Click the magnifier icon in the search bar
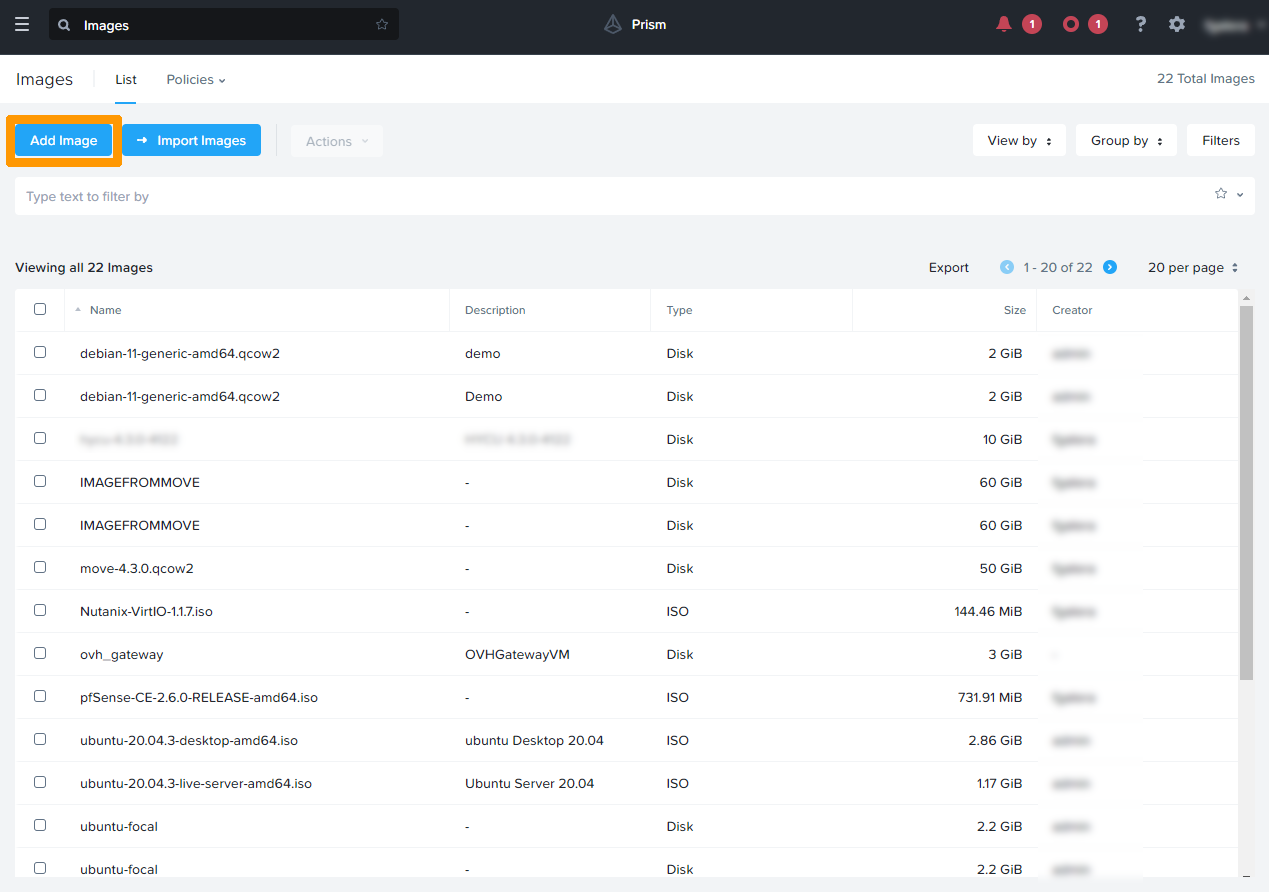 [63, 24]
